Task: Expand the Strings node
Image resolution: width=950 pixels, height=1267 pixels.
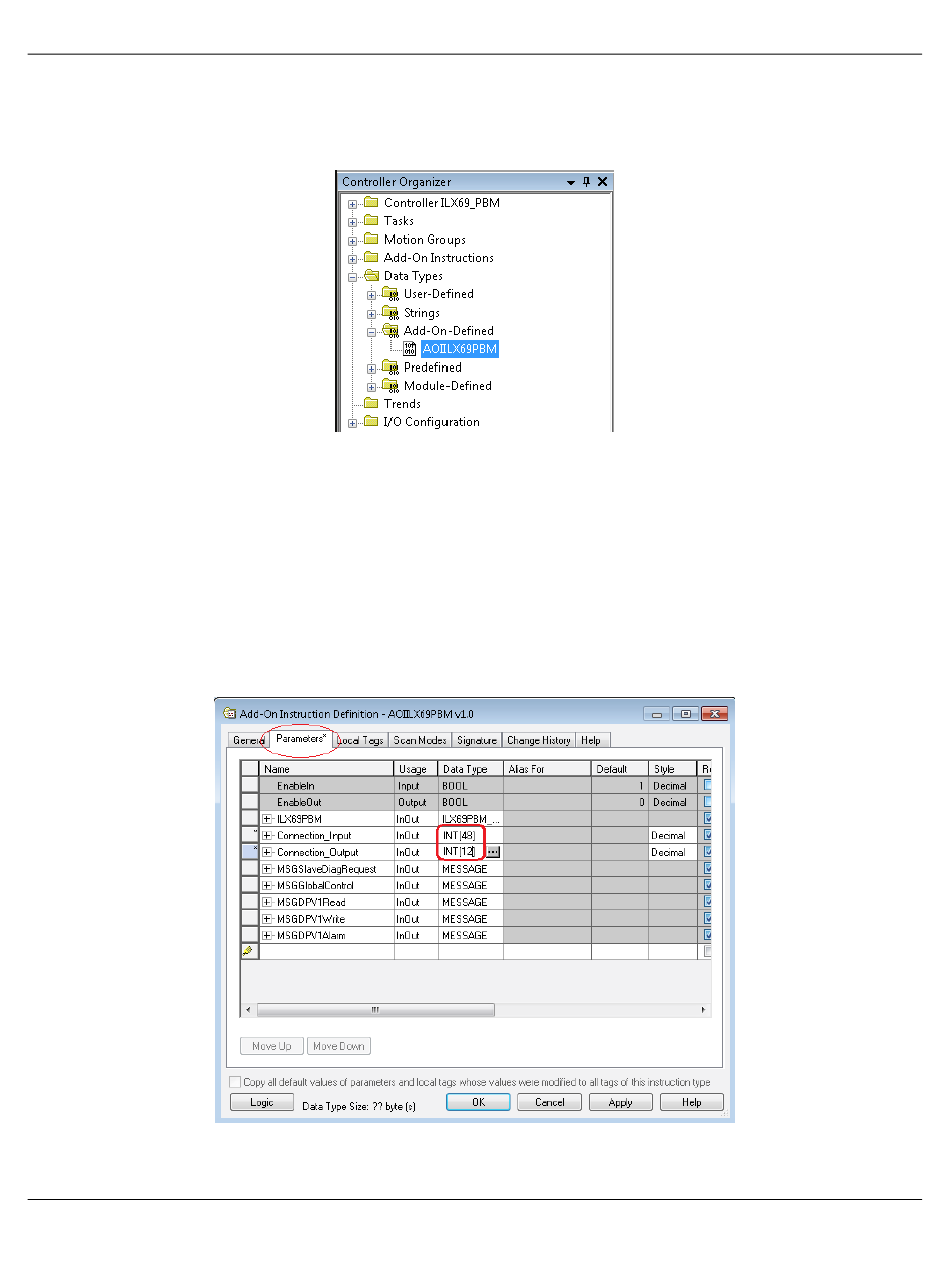Action: tap(372, 313)
